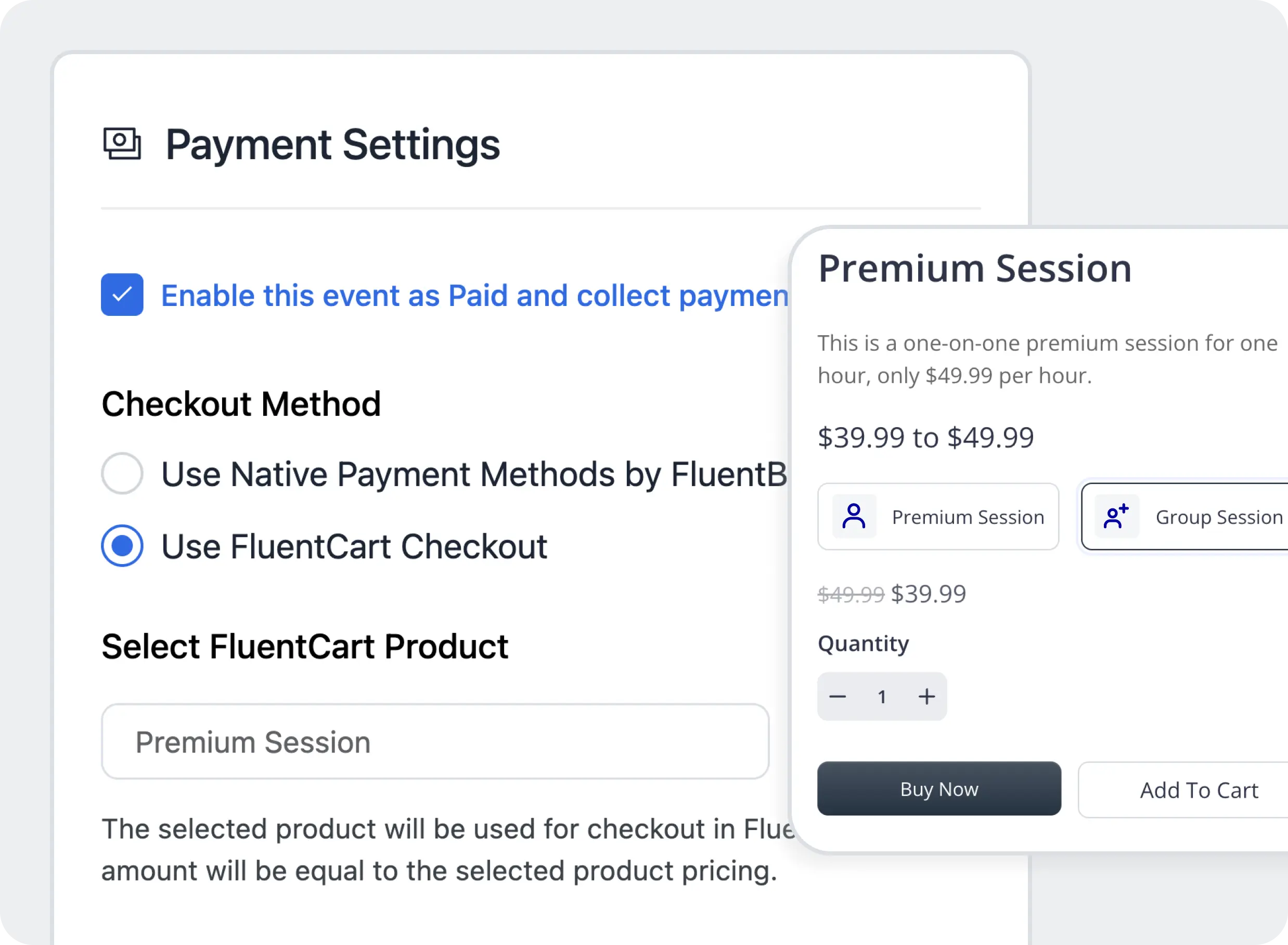Click the person icon on Premium Session variant

point(854,516)
